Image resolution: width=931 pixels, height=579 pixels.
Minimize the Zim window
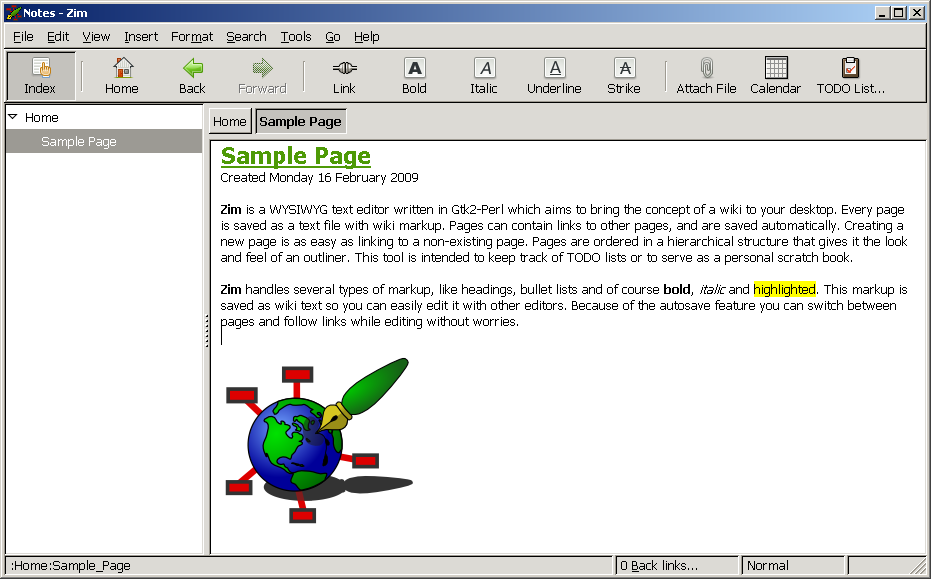(x=883, y=12)
